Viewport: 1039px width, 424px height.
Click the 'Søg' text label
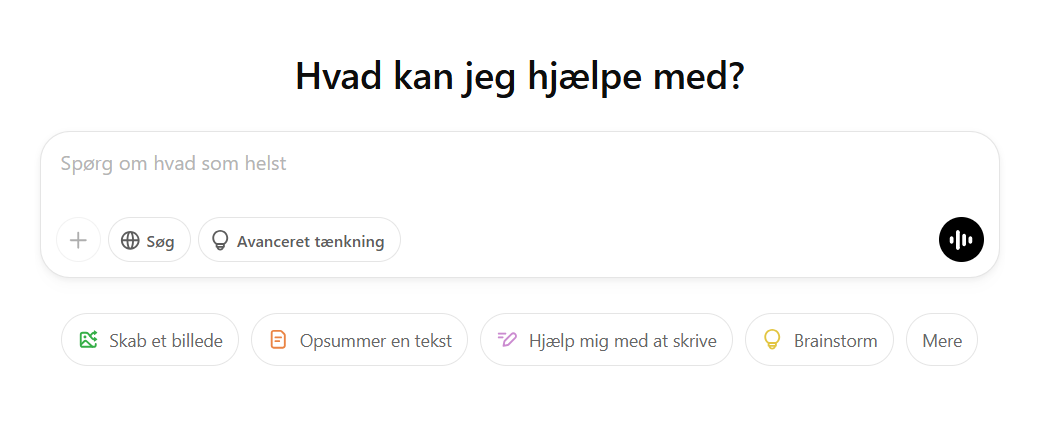[160, 242]
